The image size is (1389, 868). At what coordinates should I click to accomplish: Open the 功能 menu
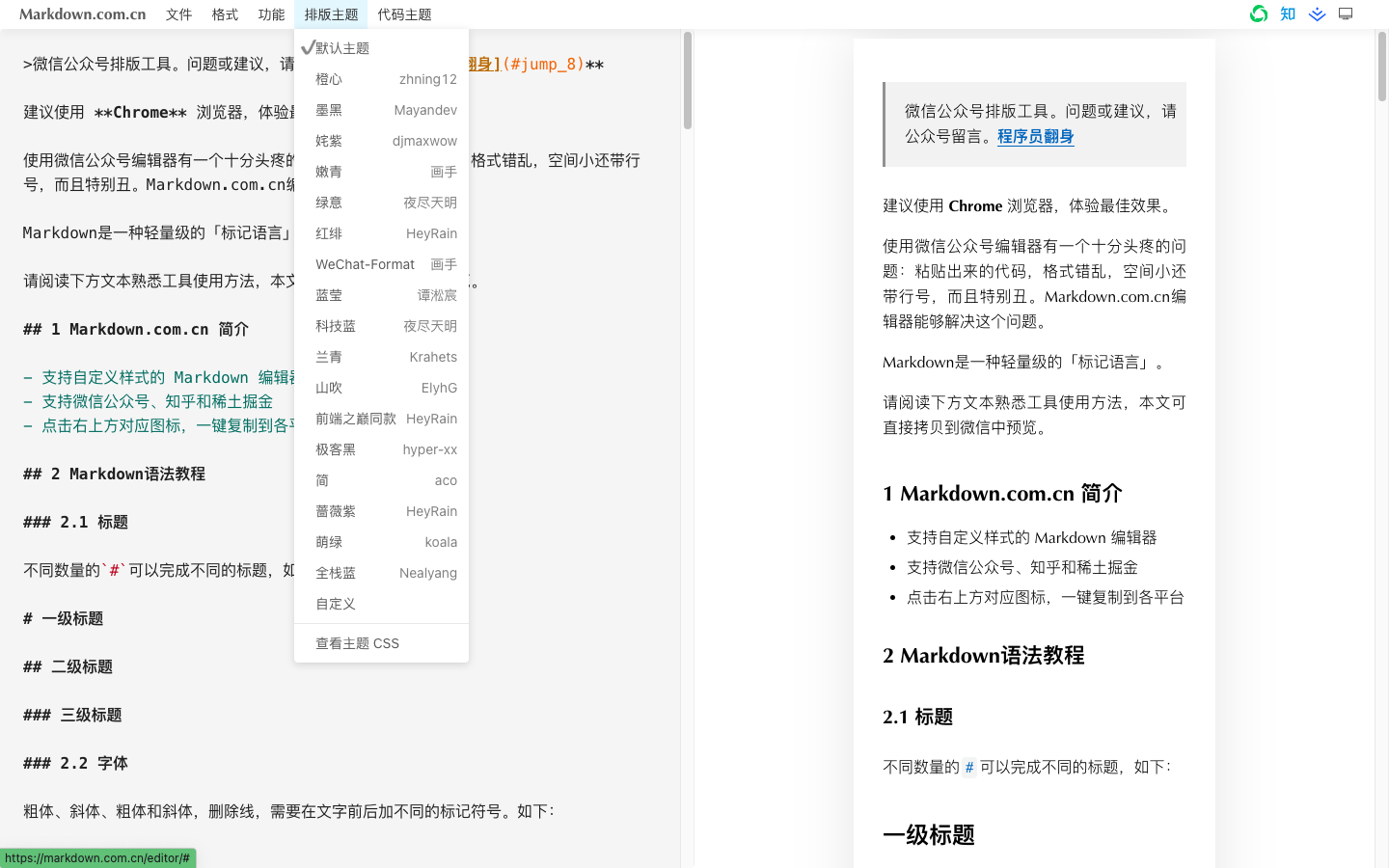pyautogui.click(x=271, y=14)
